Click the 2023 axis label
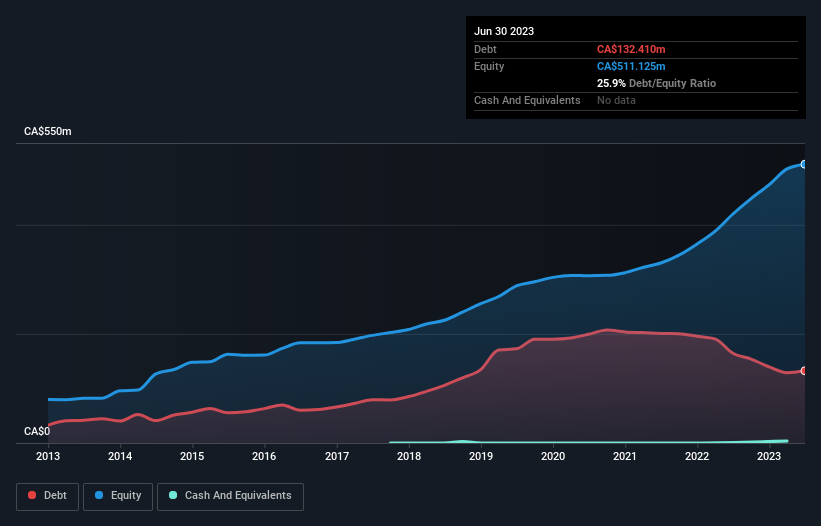The width and height of the screenshot is (821, 526). click(x=769, y=456)
